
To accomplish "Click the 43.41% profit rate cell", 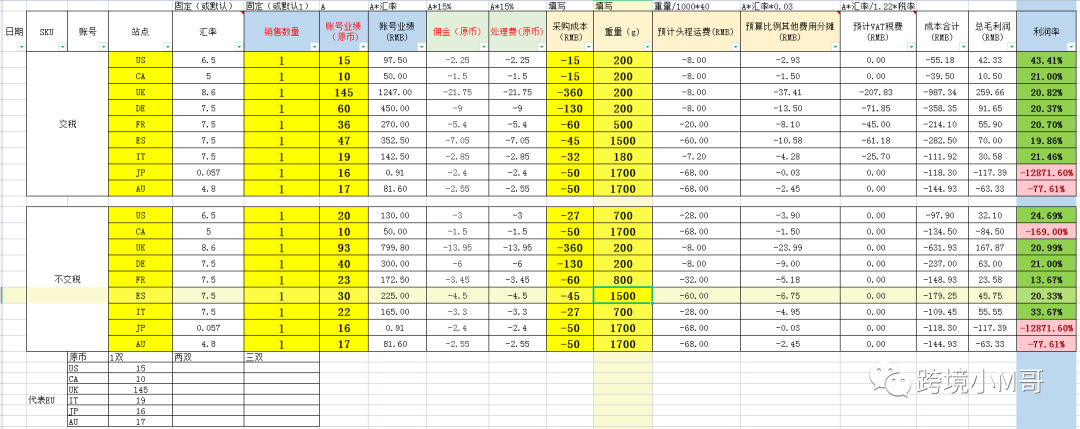I will pos(1047,61).
